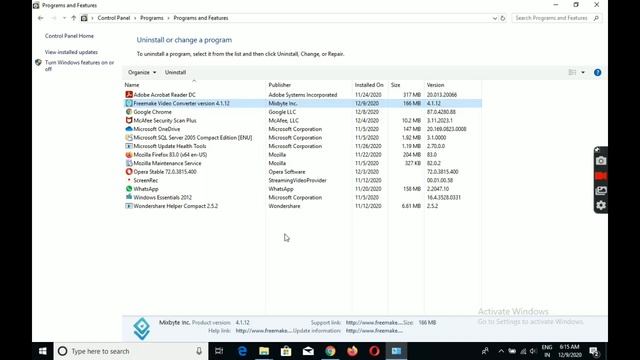640x360 pixels.
Task: Open Microsoft Store from the taskbar
Action: click(286, 351)
